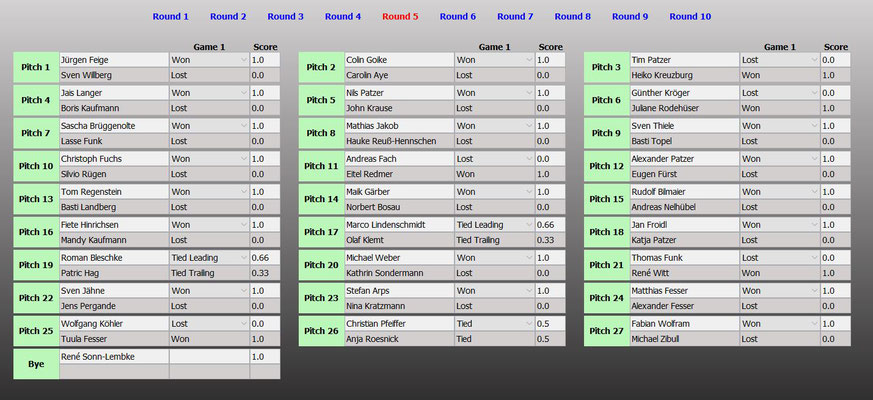
Task: Click player name Andreas Nelhübel
Action: [x=664, y=207]
